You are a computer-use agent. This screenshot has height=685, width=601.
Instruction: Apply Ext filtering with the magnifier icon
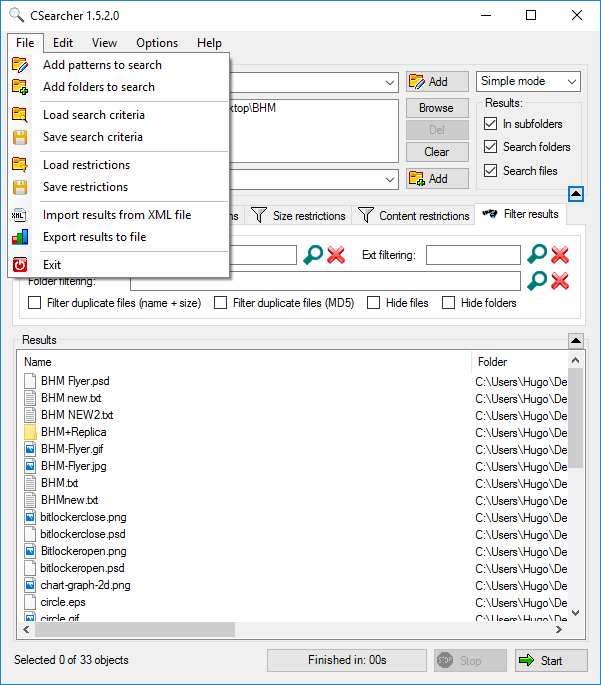(537, 254)
